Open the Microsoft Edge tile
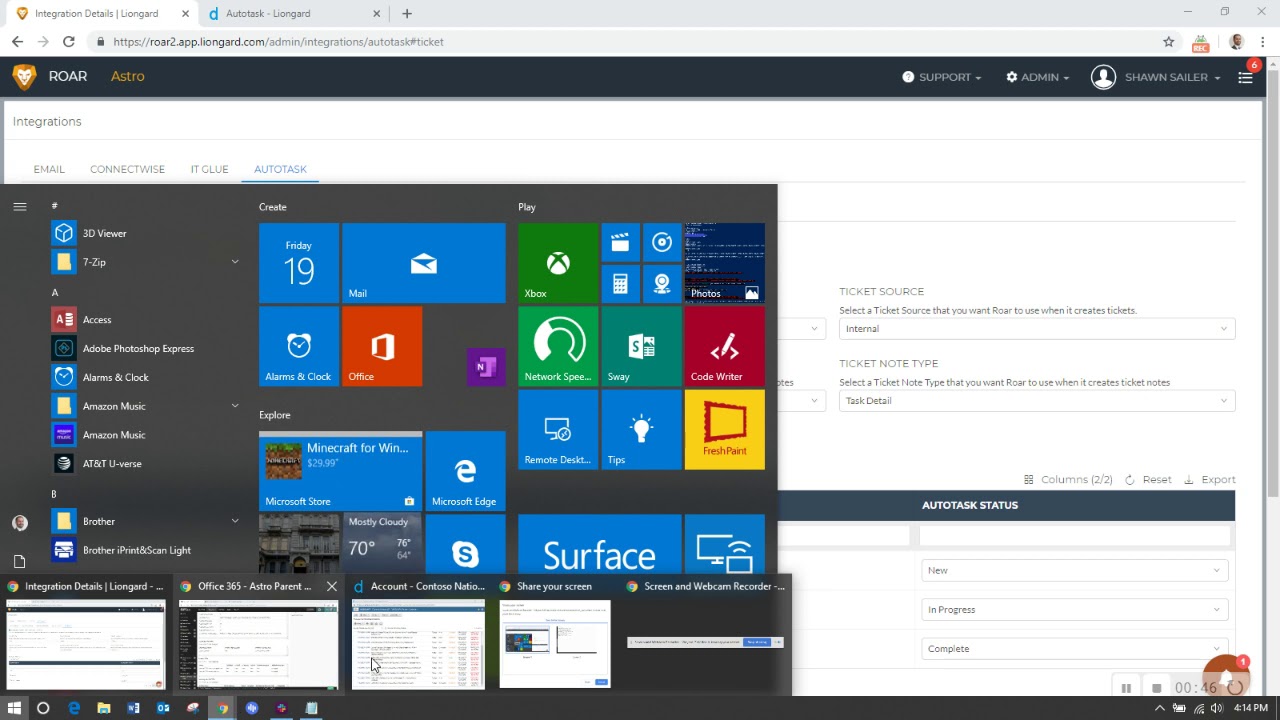 pyautogui.click(x=466, y=471)
